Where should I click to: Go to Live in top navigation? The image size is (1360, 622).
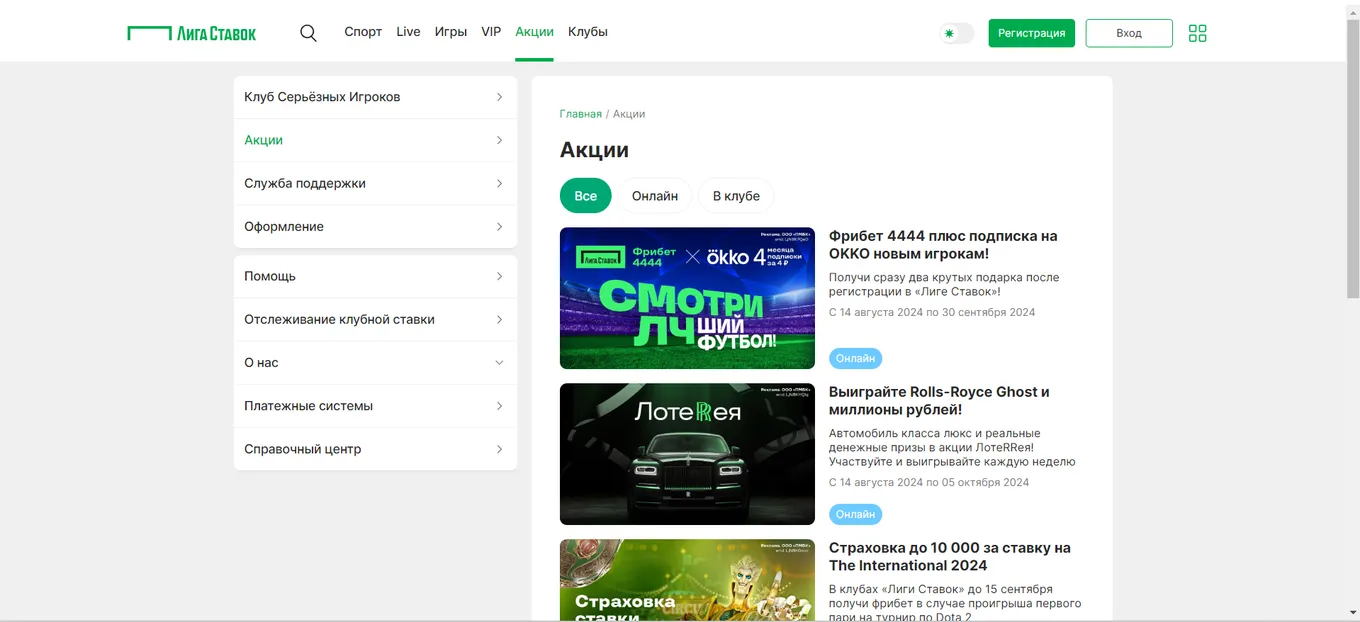[408, 32]
